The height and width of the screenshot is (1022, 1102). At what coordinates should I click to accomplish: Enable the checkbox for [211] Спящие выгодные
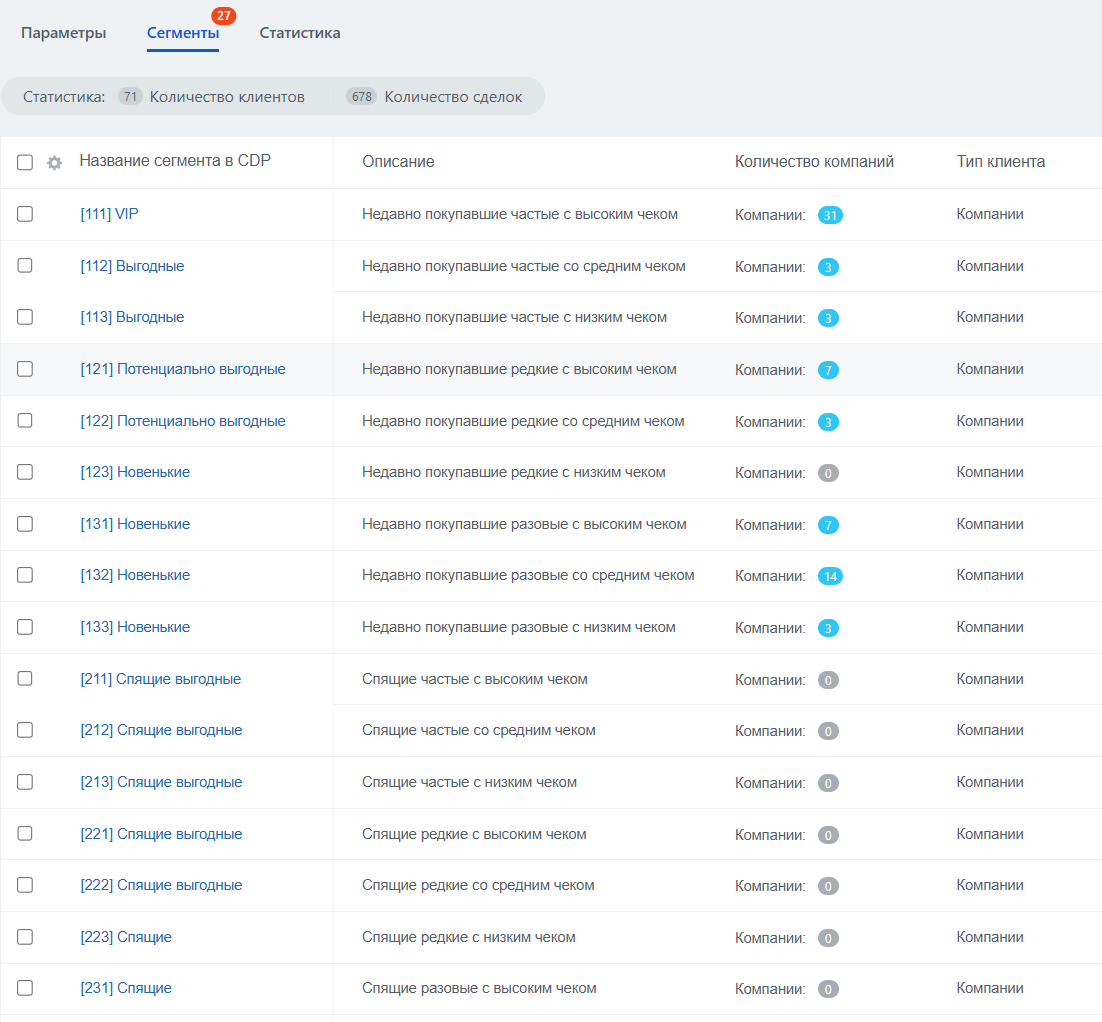25,678
